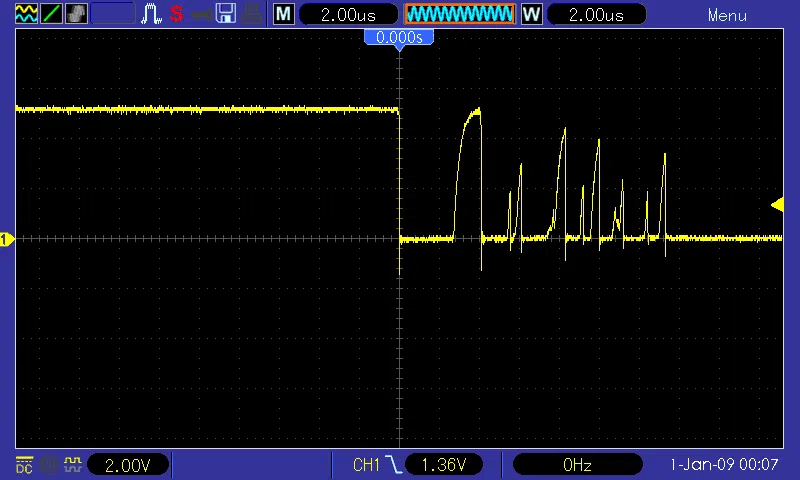The width and height of the screenshot is (800, 480).
Task: Click the DC coupling indicator icon
Action: (24, 465)
